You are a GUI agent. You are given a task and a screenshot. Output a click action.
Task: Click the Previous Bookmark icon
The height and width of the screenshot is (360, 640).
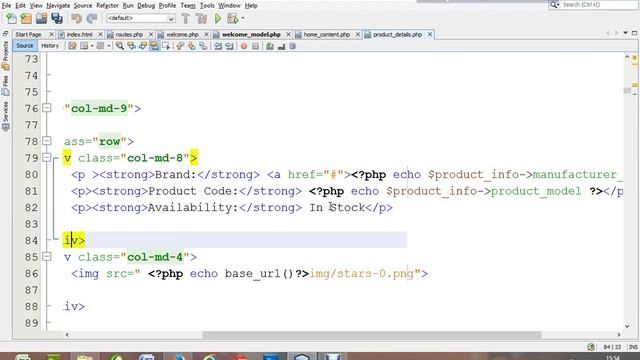(x=180, y=46)
